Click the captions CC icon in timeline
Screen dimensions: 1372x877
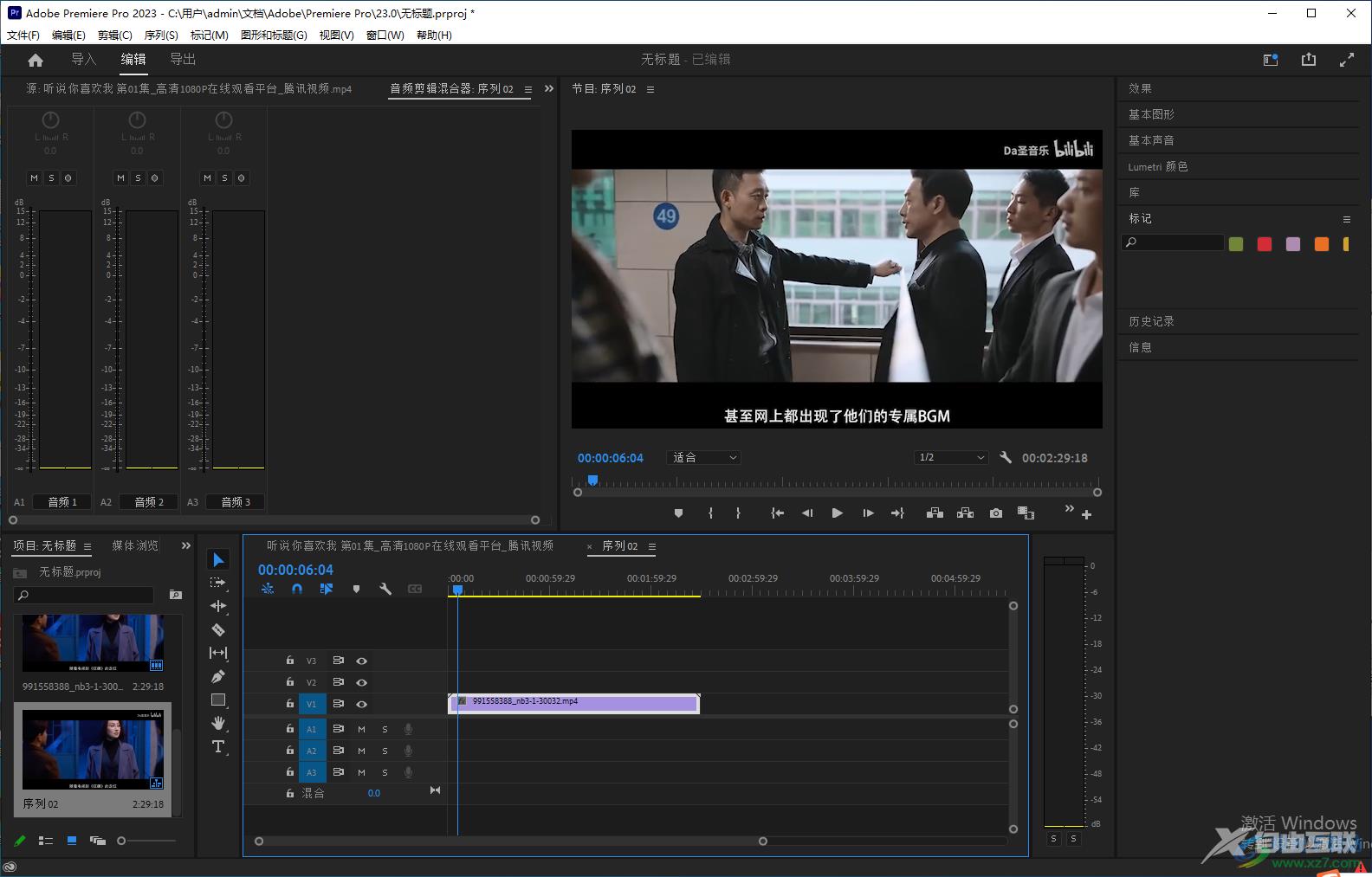click(415, 589)
